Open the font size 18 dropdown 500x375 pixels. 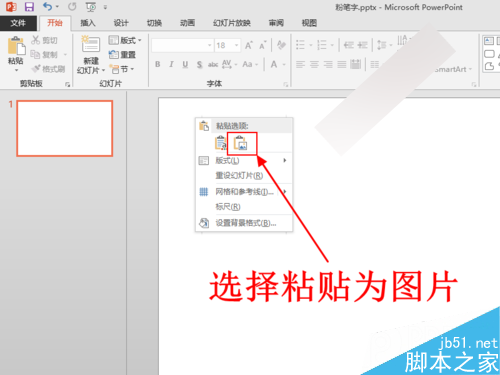pyautogui.click(x=236, y=45)
